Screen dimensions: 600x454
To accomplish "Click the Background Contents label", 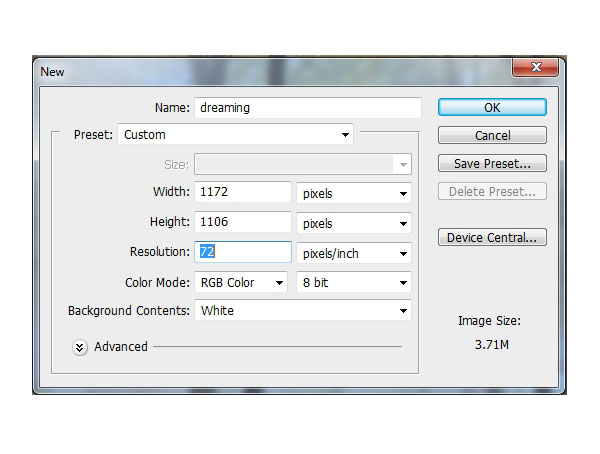I will pyautogui.click(x=129, y=310).
